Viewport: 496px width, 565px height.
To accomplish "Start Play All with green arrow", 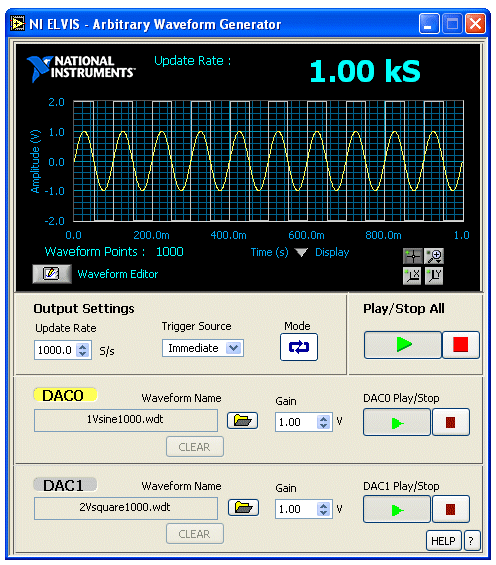I will tap(403, 345).
